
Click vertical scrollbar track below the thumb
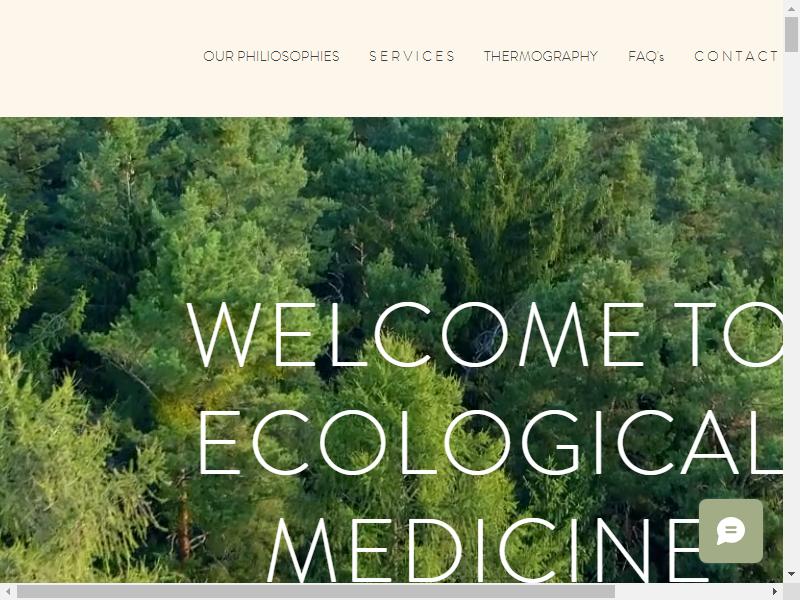point(791,306)
